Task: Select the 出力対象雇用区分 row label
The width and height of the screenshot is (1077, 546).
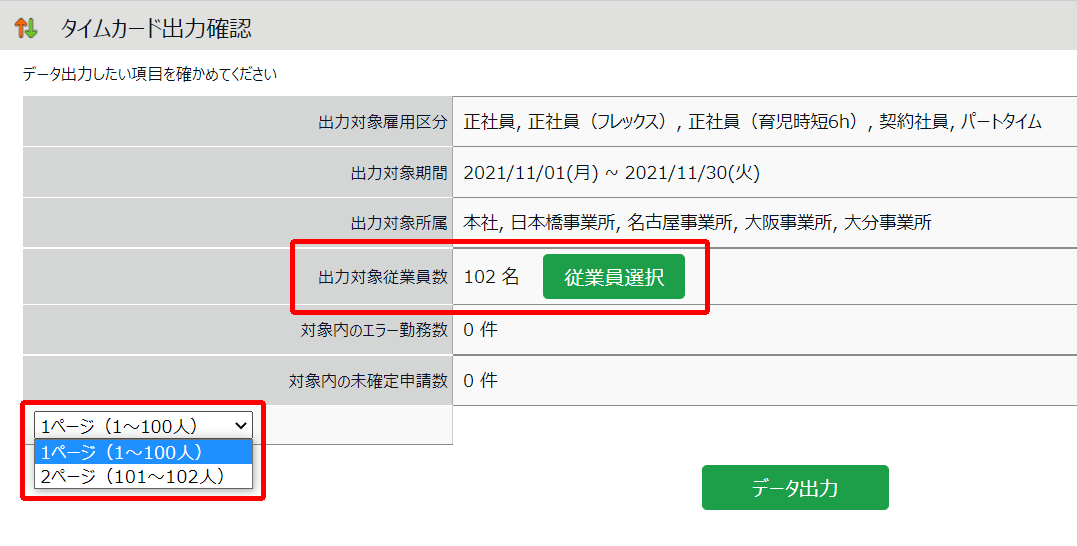Action: click(x=382, y=122)
